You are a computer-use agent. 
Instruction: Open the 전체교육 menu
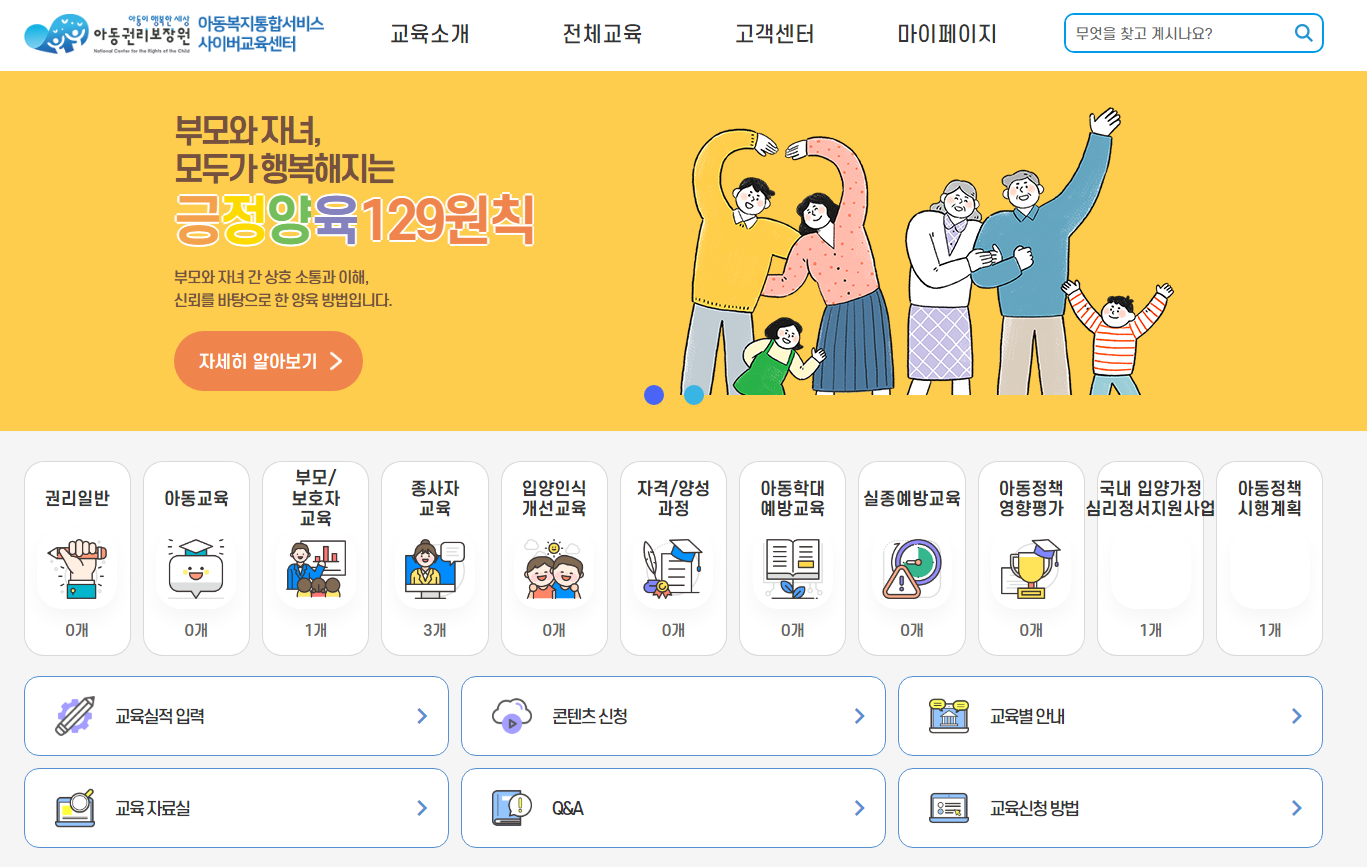tap(602, 34)
